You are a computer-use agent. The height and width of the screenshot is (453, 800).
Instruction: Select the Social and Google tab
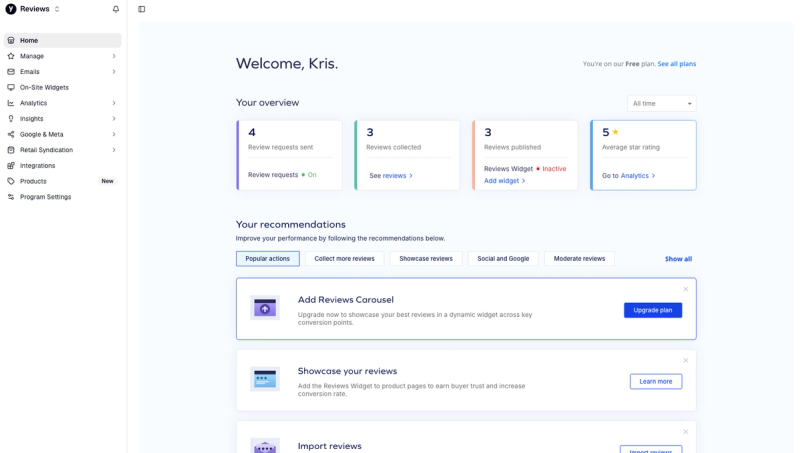click(503, 259)
